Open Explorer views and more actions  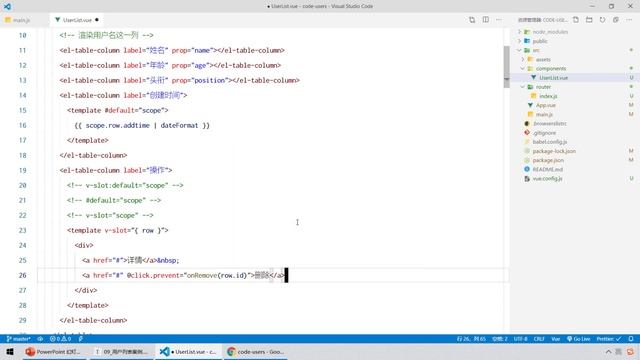click(x=629, y=20)
